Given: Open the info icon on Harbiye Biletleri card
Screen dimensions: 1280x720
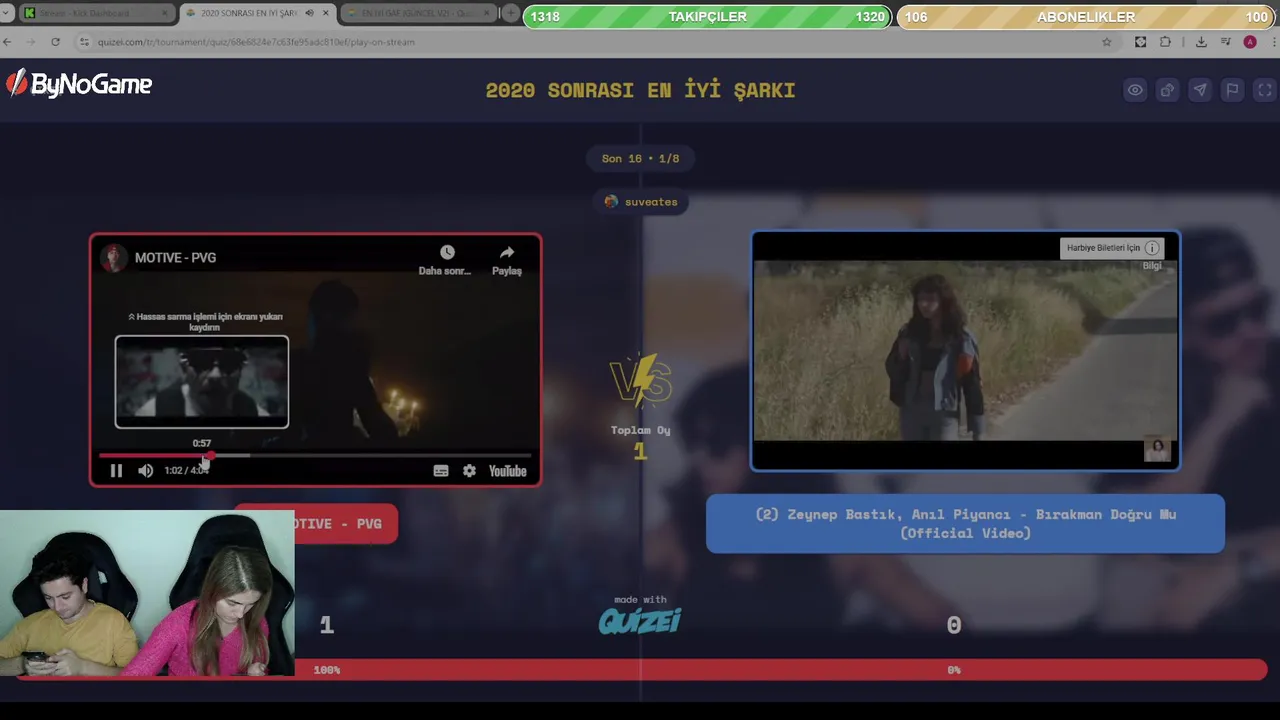Looking at the screenshot, I should [1152, 248].
